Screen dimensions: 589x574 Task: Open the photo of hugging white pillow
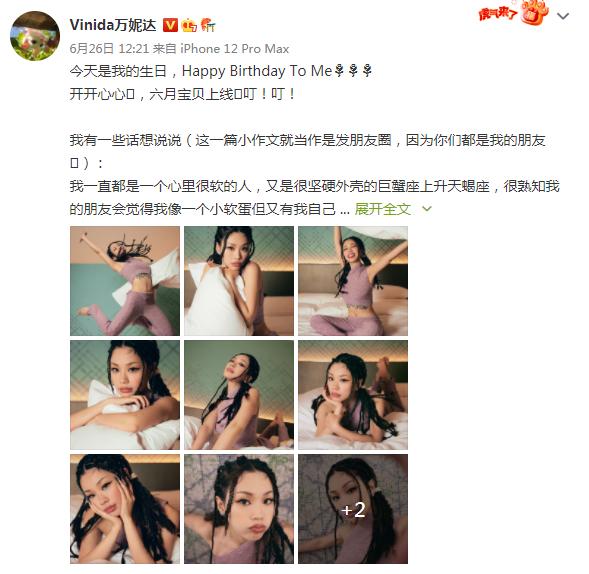(239, 281)
